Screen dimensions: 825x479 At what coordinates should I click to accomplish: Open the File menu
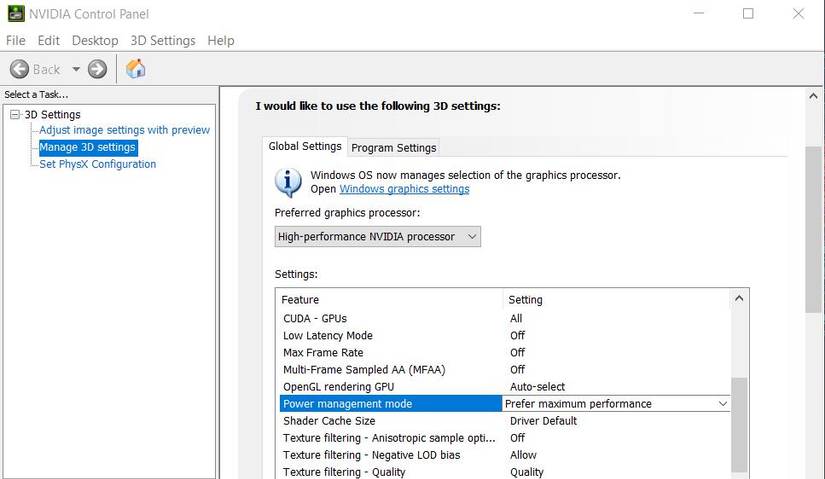pos(16,41)
